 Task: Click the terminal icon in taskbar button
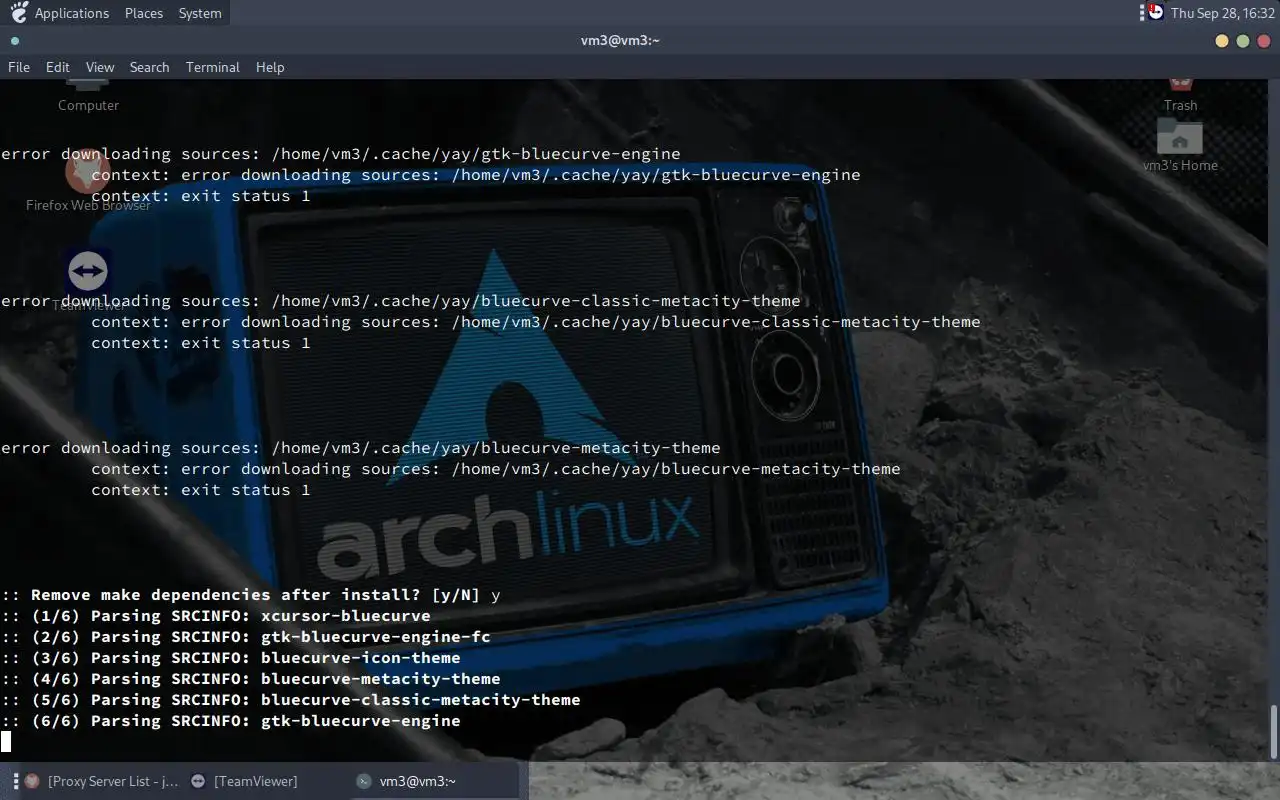click(x=365, y=781)
